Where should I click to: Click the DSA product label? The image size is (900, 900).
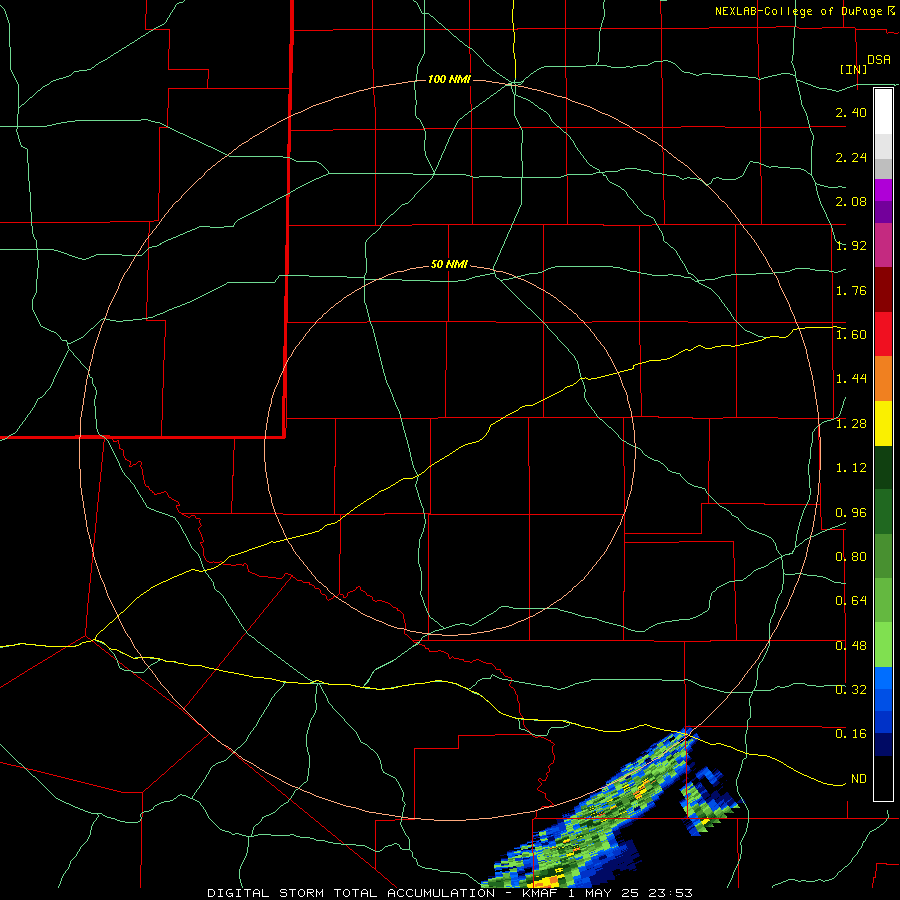(x=879, y=60)
